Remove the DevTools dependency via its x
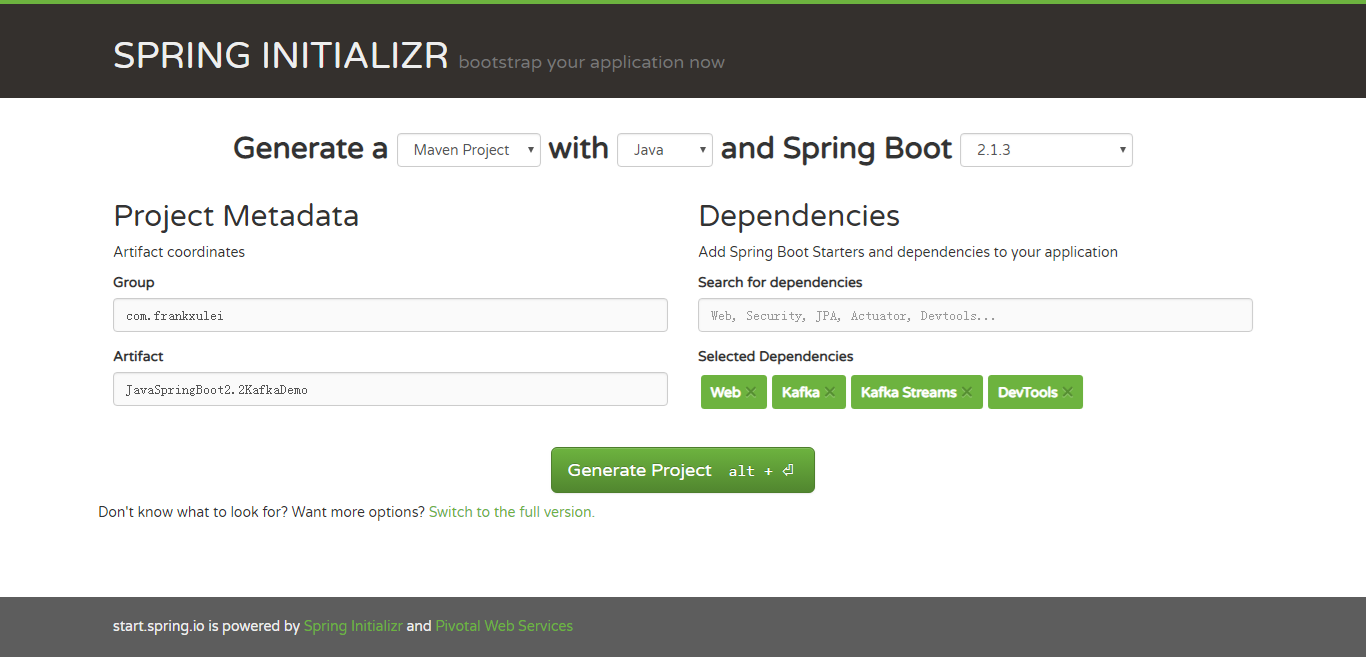Image resolution: width=1366 pixels, height=657 pixels. pos(1067,392)
